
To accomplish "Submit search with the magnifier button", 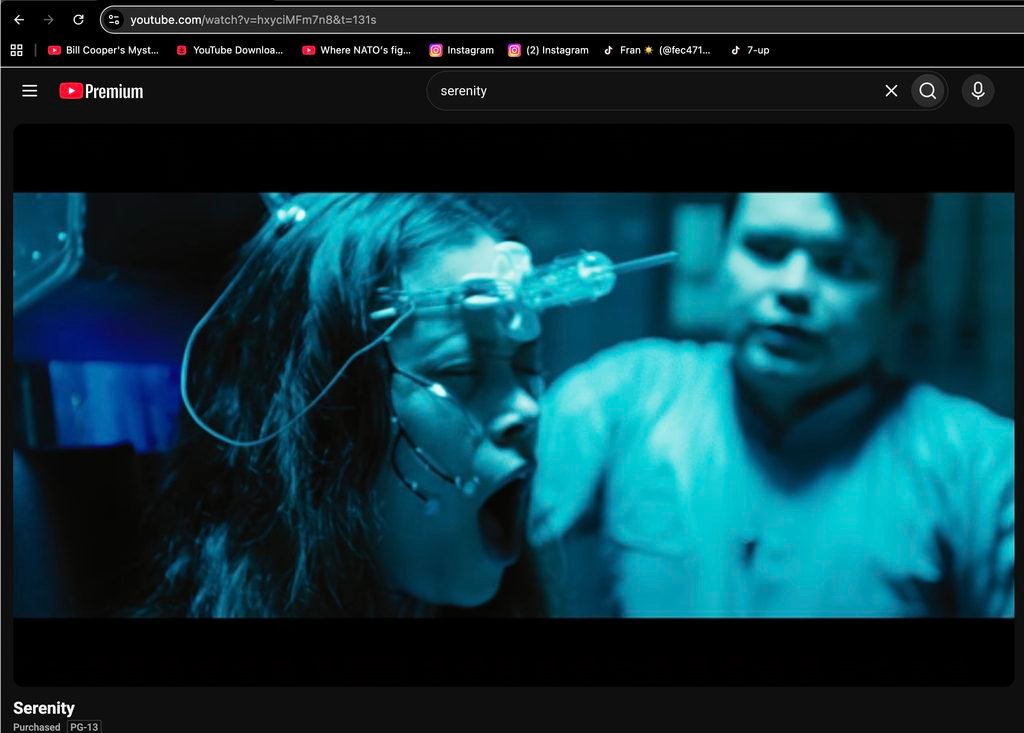I will click(x=927, y=91).
